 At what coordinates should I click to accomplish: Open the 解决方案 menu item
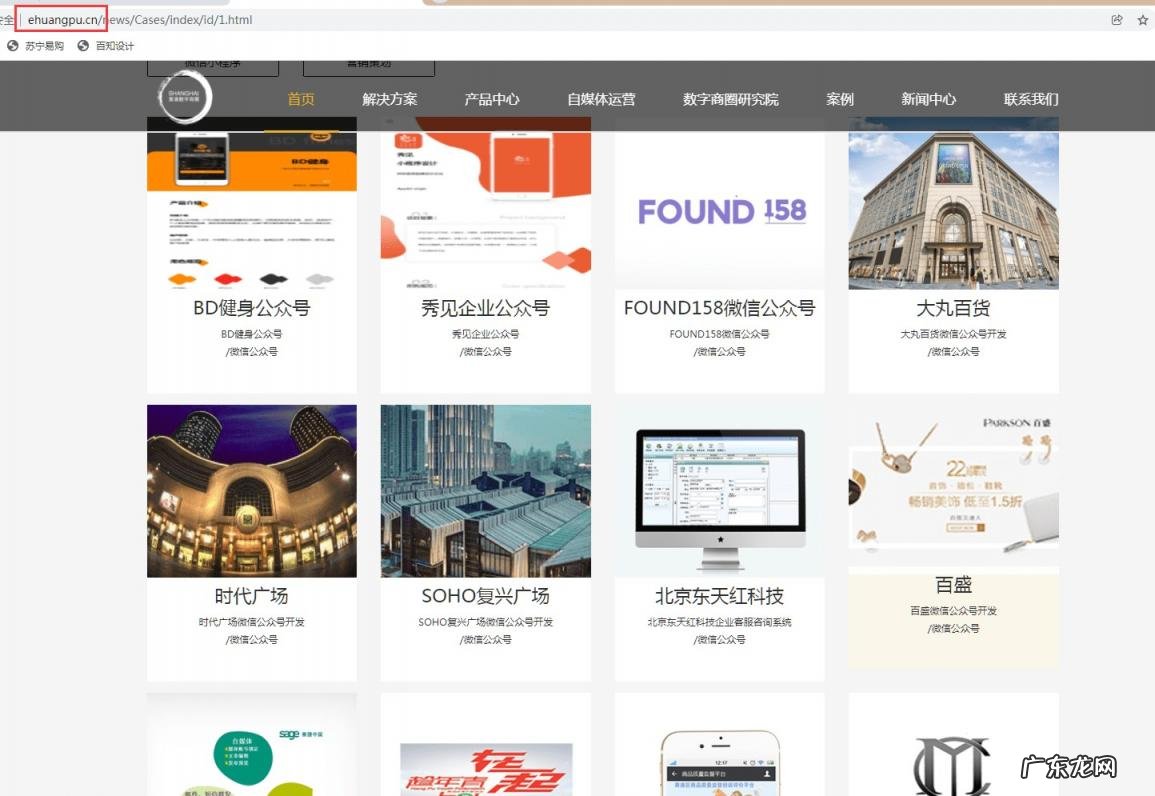pos(388,98)
